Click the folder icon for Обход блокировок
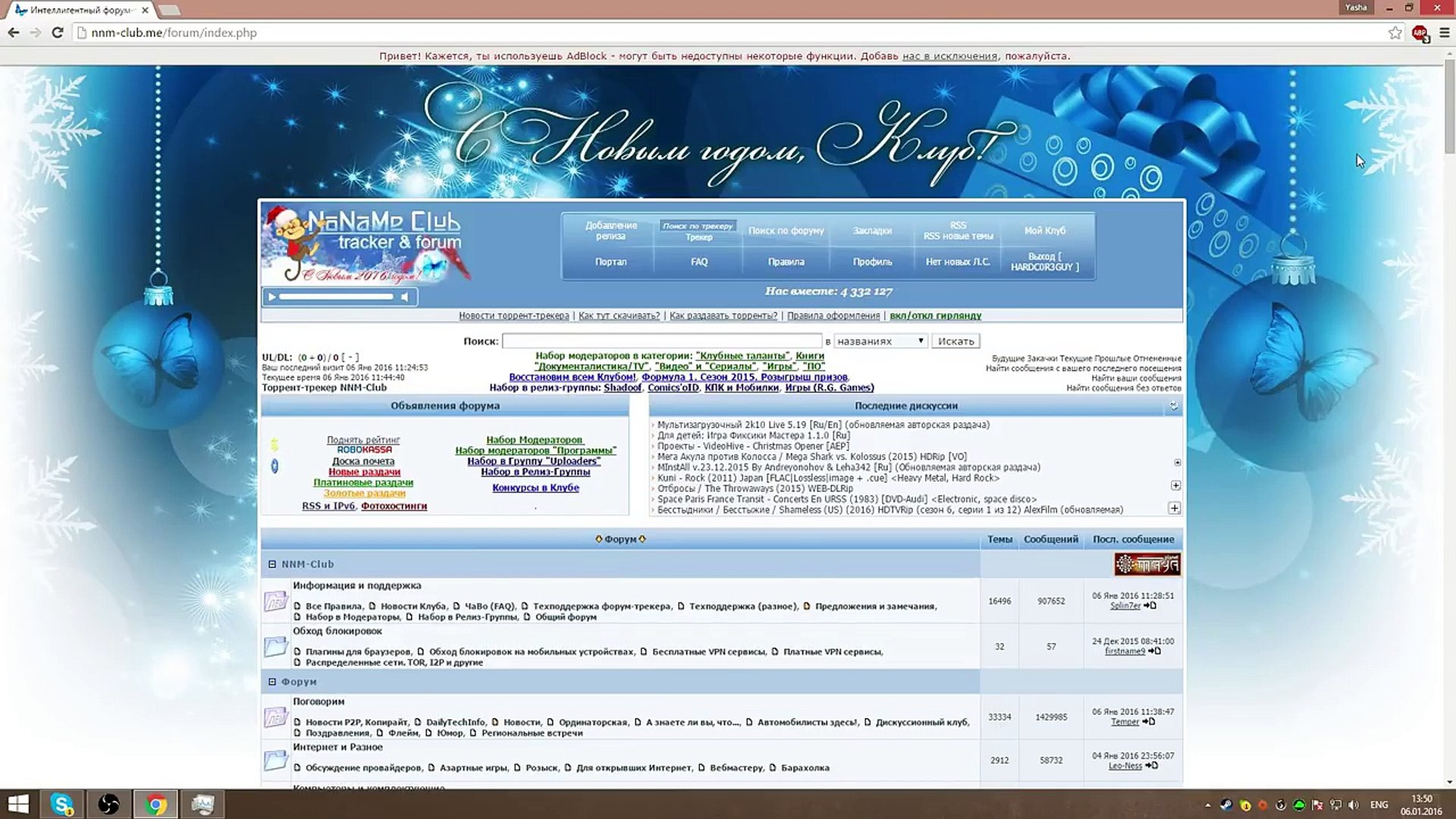 pos(275,647)
